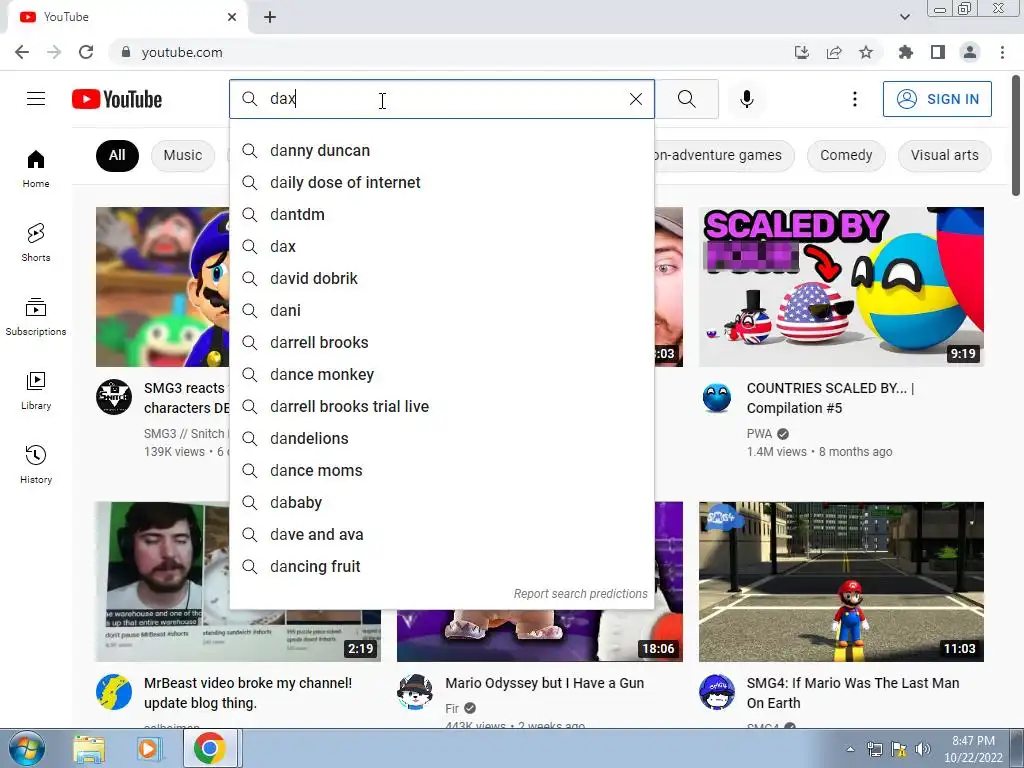
Task: Choose suggestion 'dani'
Action: pyautogui.click(x=441, y=310)
